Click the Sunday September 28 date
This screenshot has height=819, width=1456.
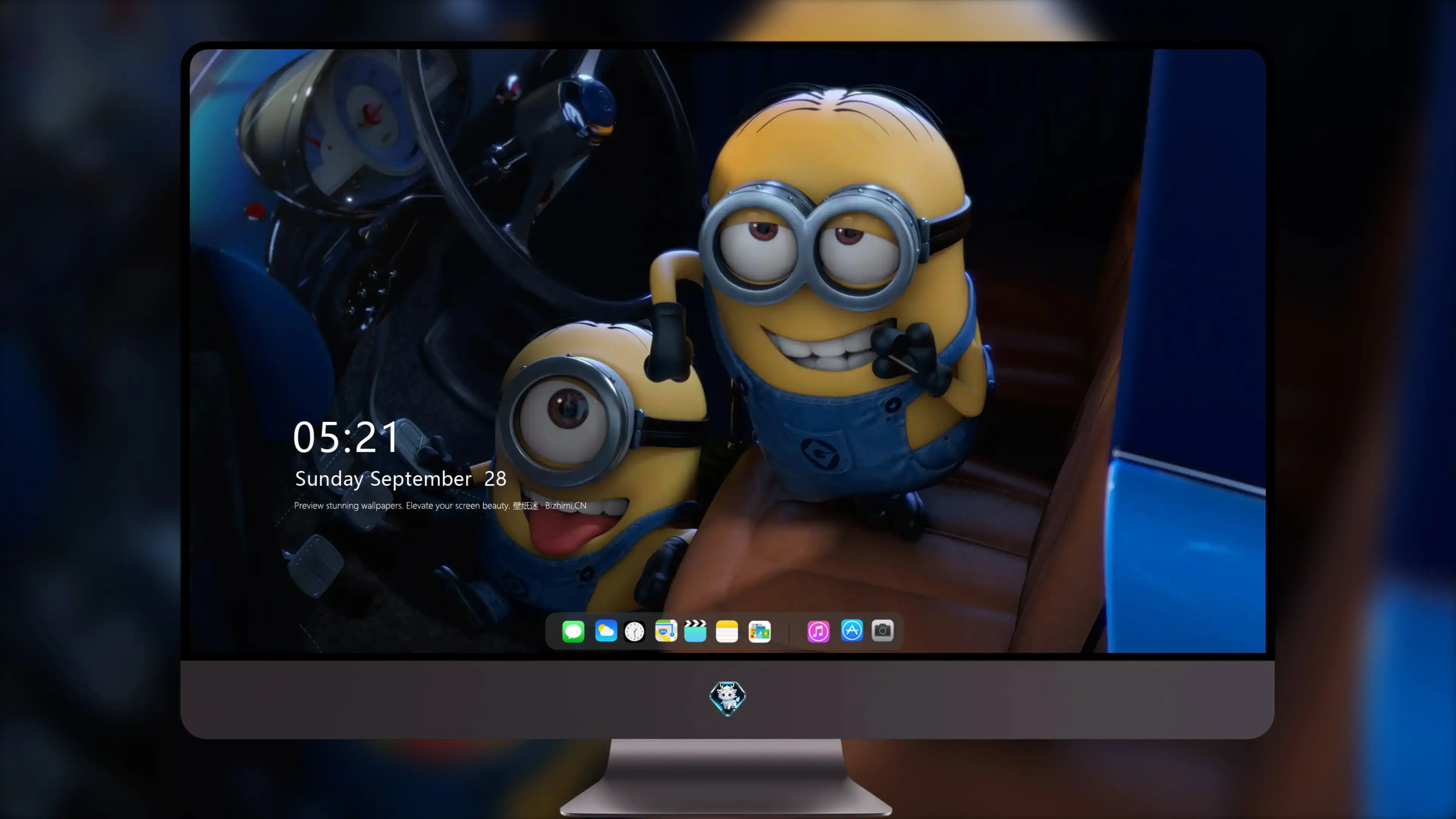pyautogui.click(x=401, y=479)
